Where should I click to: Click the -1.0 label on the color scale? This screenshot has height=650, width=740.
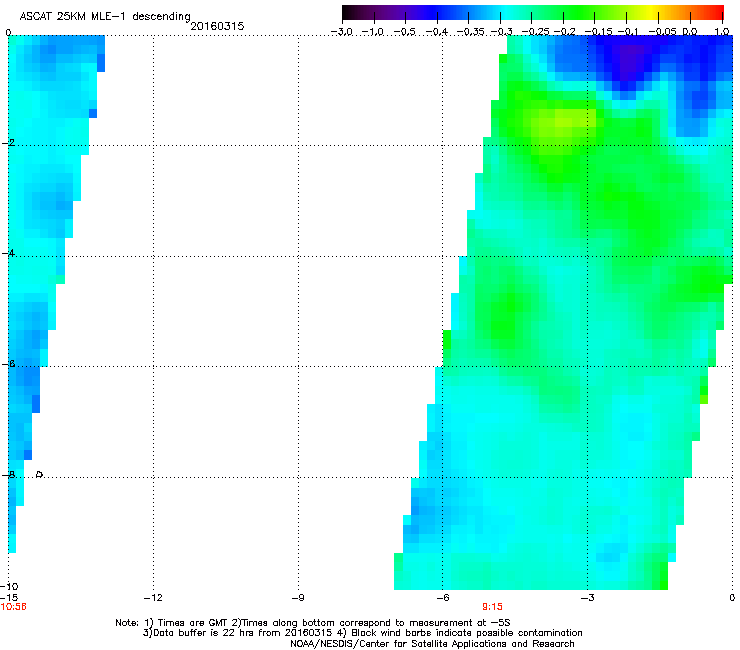[x=372, y=32]
